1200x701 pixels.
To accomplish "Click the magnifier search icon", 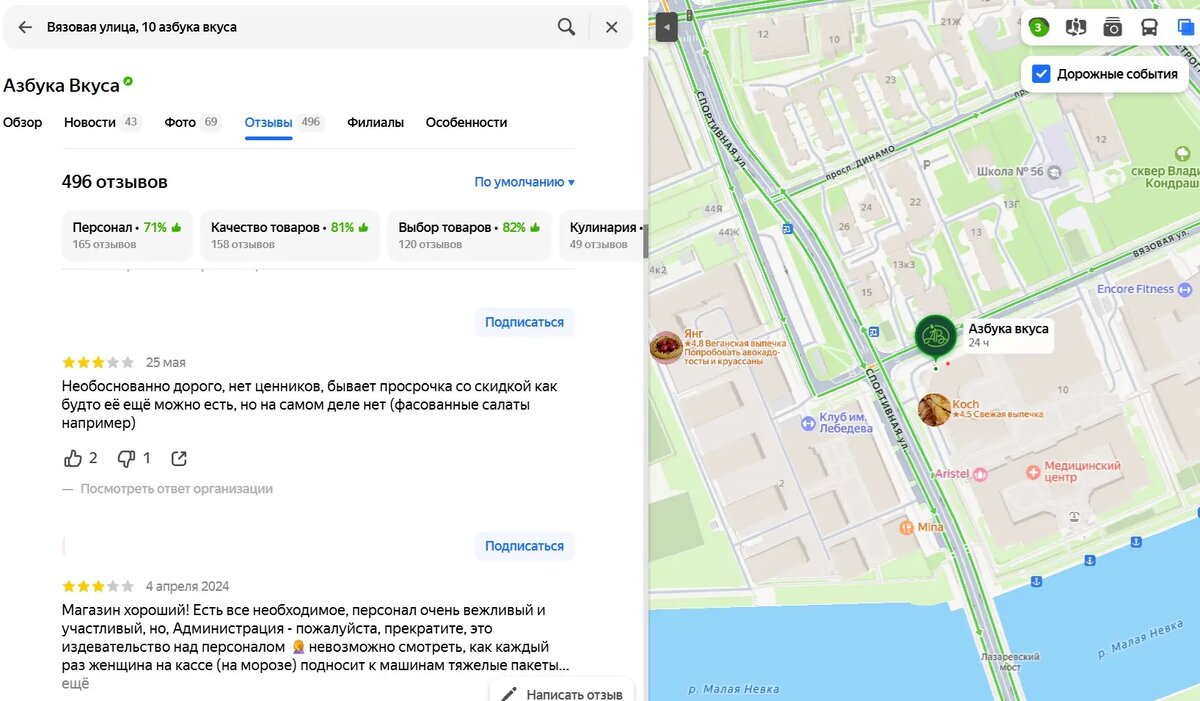I will [566, 27].
